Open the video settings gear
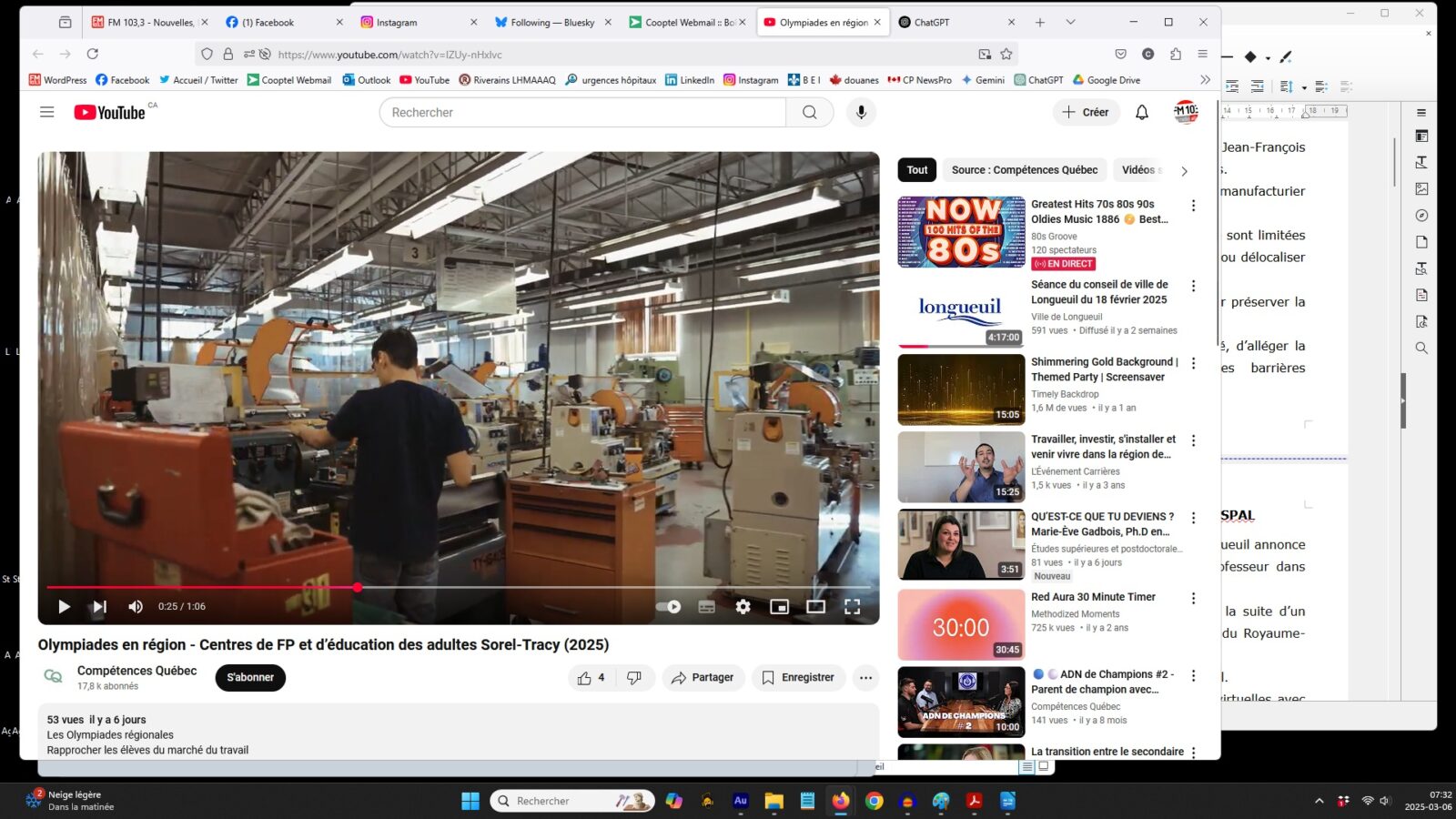 tap(743, 607)
